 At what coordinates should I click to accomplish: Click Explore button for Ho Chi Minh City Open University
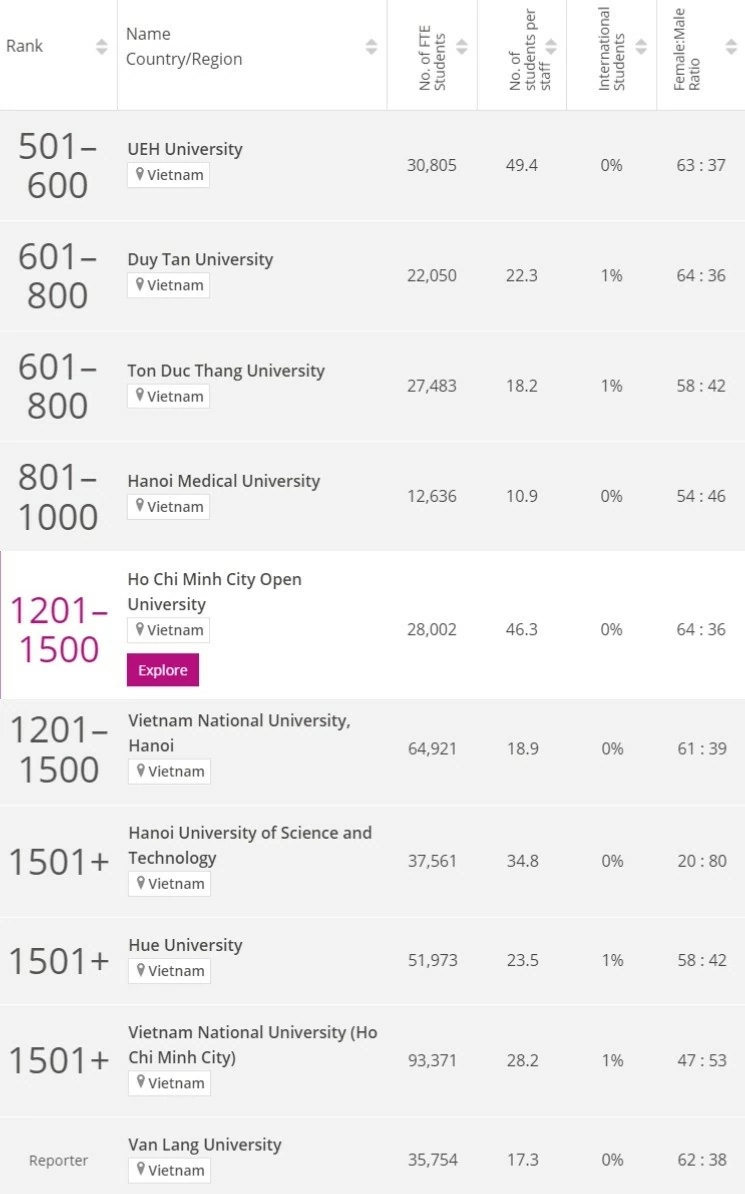163,670
